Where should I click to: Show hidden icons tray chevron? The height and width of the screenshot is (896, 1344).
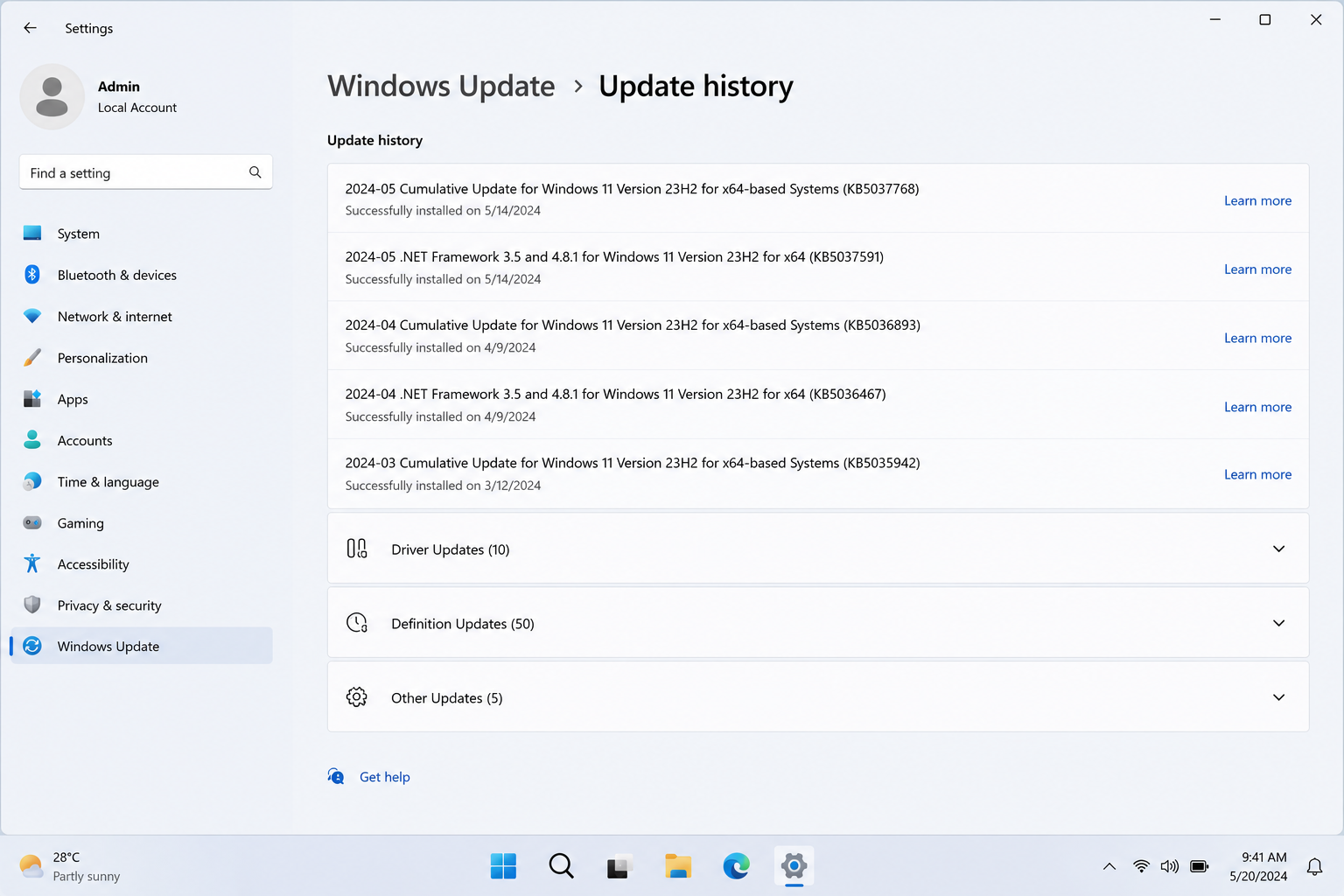coord(1109,866)
